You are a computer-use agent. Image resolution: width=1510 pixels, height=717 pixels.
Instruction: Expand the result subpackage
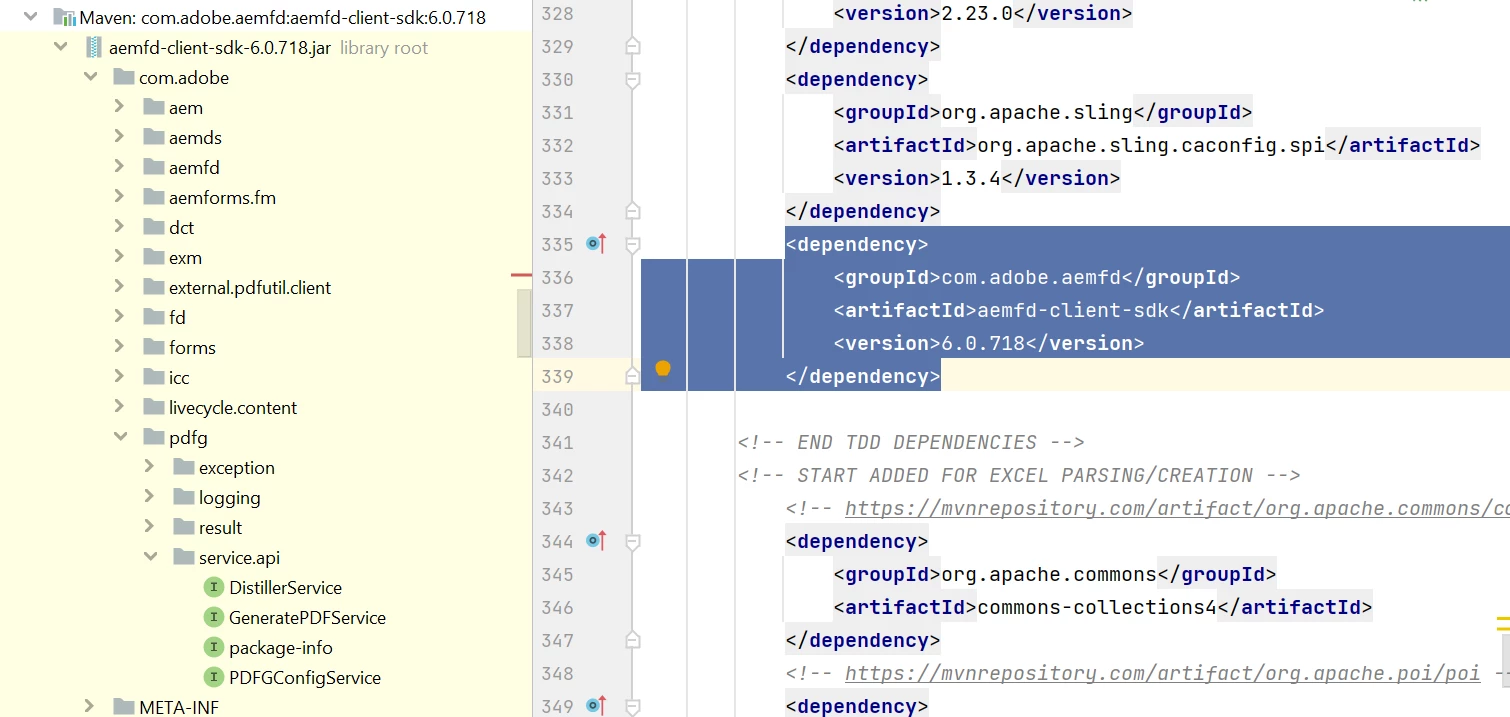(x=149, y=527)
